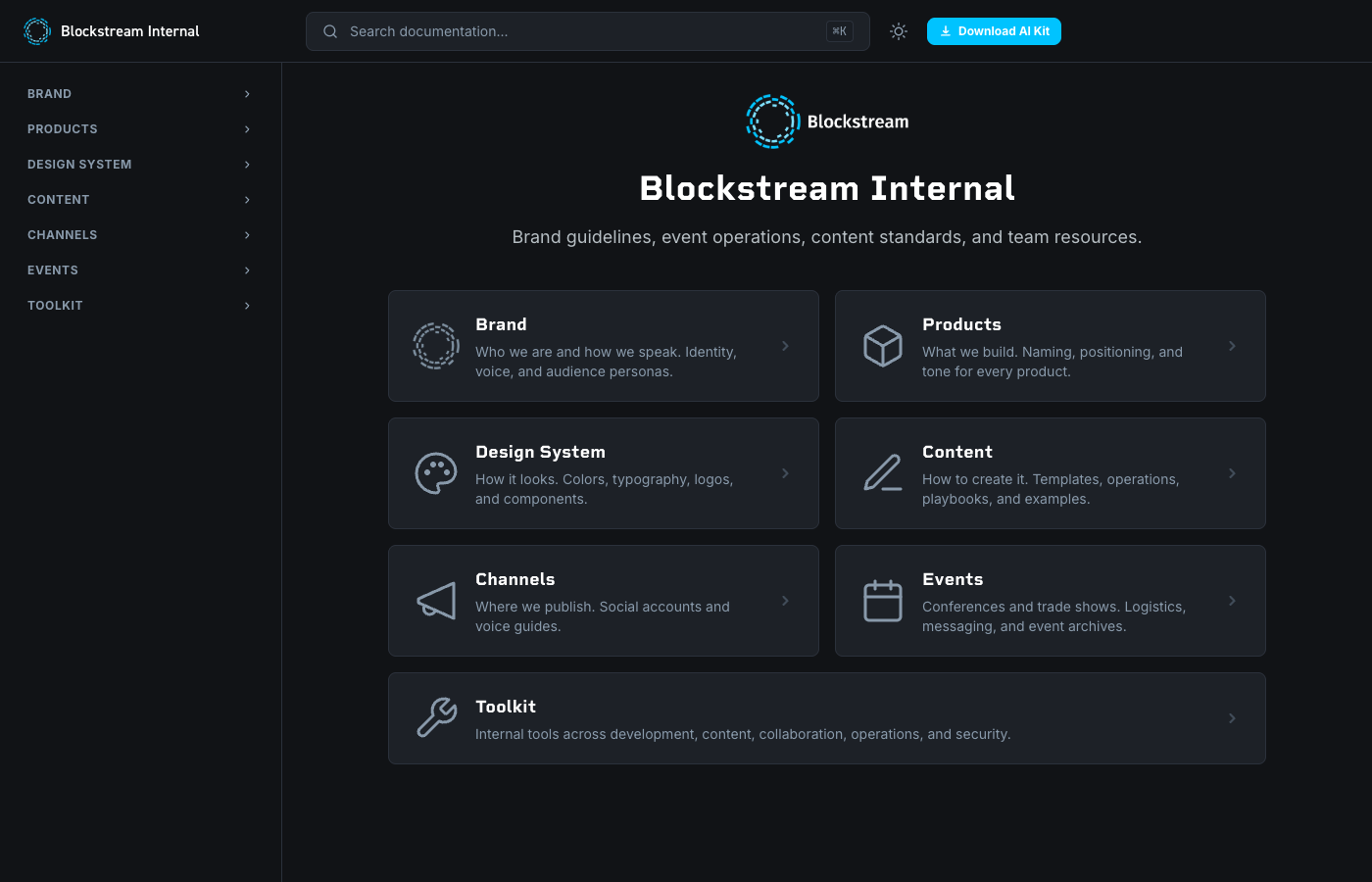
Task: Click the arrow on the Brand card
Action: tap(785, 346)
